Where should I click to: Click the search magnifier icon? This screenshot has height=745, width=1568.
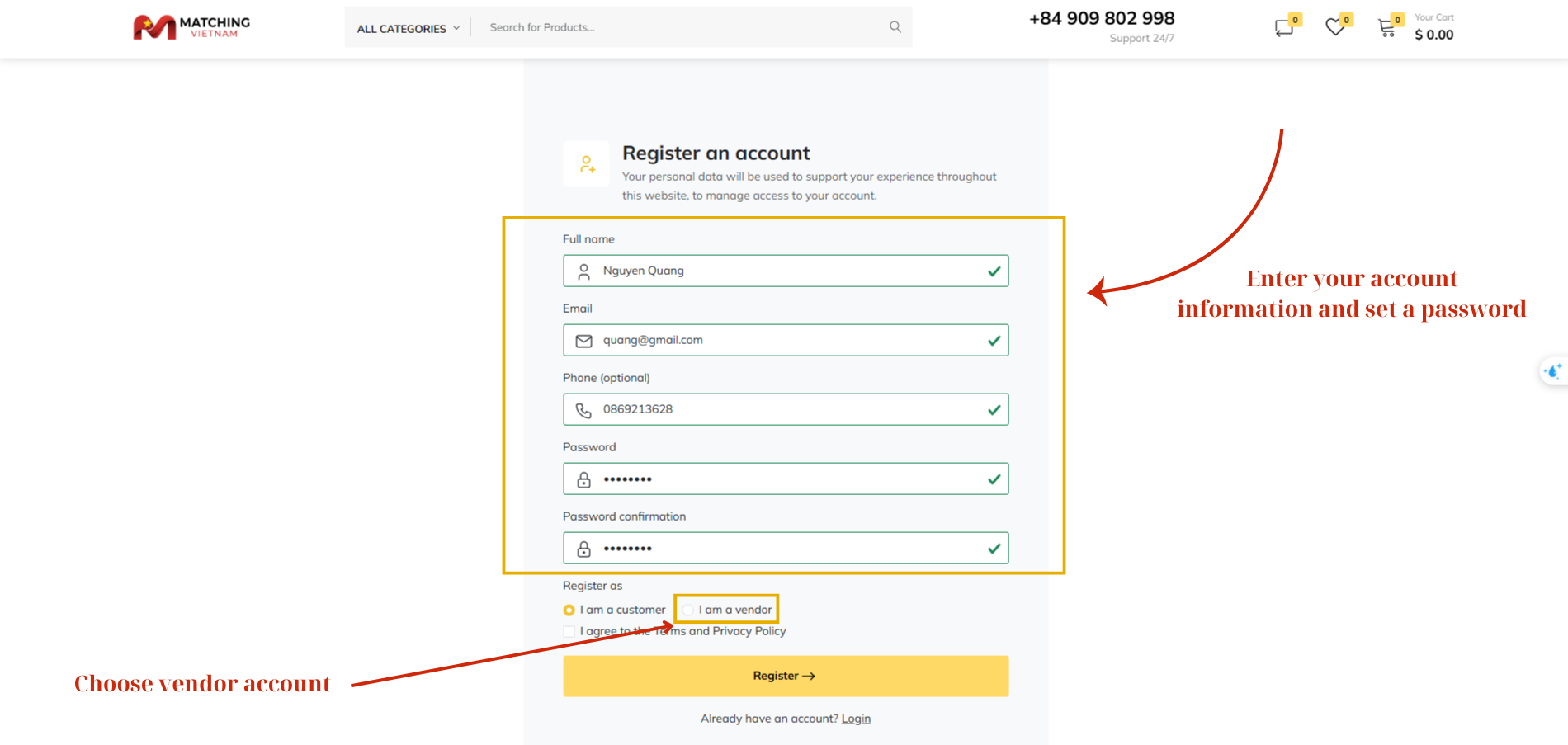pos(895,27)
